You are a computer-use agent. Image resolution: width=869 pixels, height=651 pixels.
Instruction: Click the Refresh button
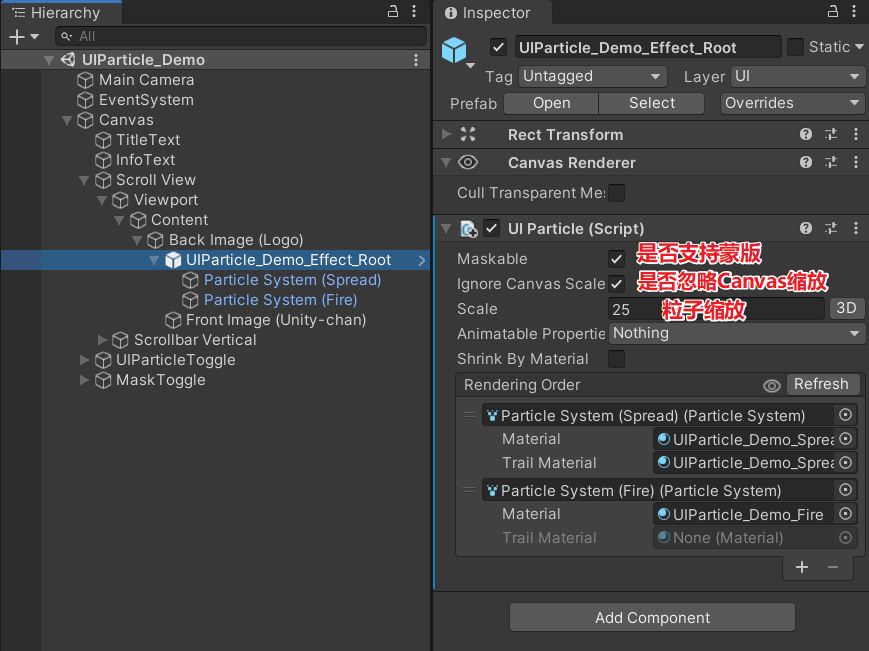tap(822, 384)
